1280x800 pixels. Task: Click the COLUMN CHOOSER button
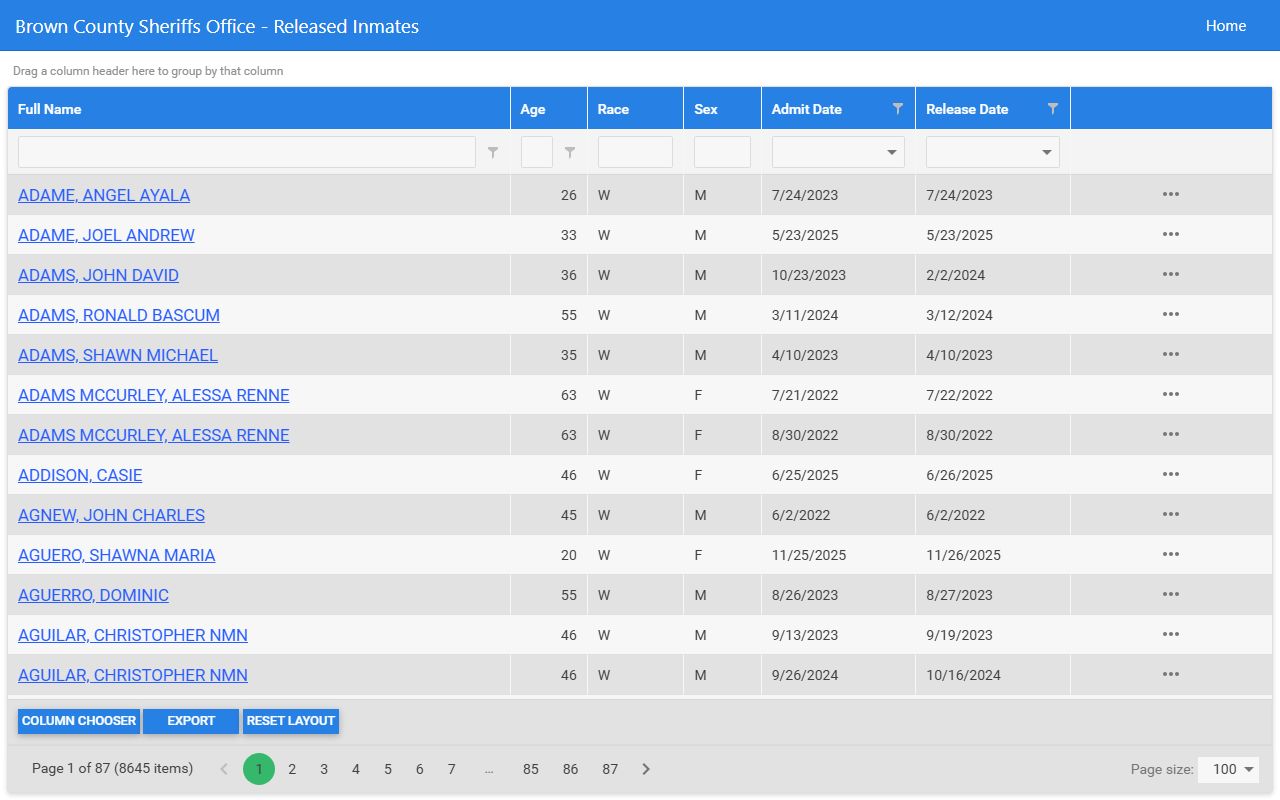click(79, 721)
